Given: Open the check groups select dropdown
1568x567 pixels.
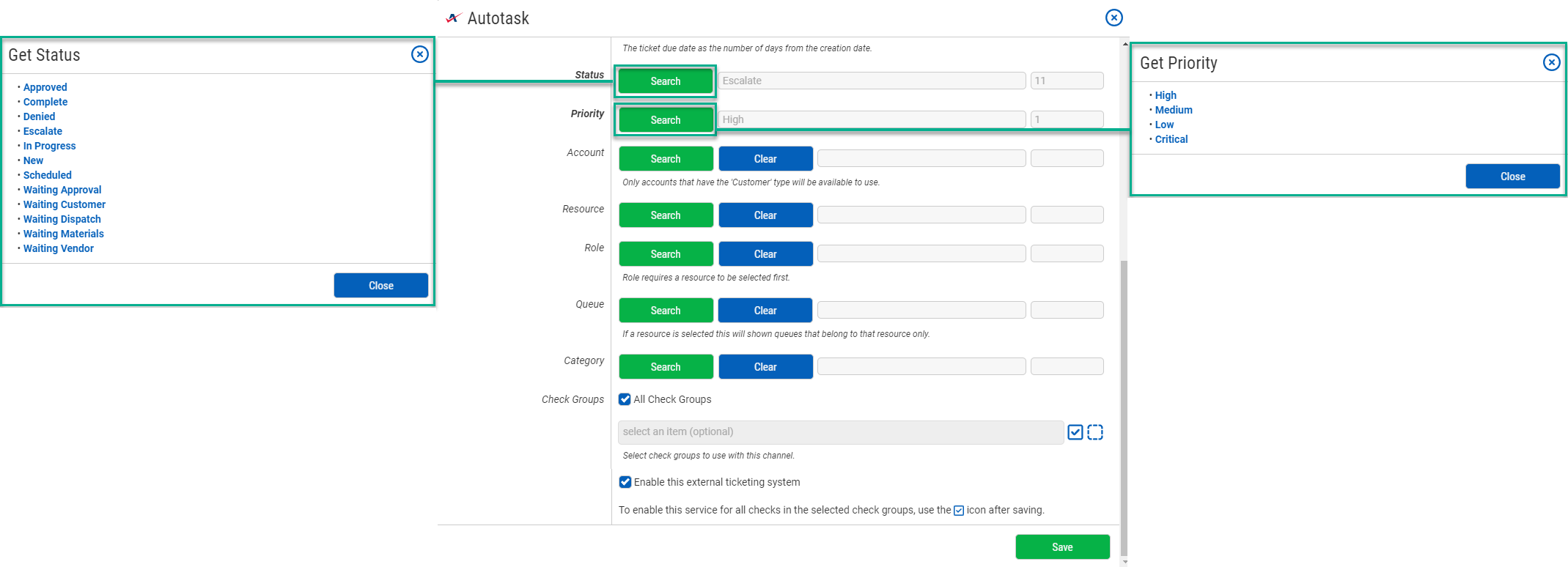Looking at the screenshot, I should pos(840,432).
